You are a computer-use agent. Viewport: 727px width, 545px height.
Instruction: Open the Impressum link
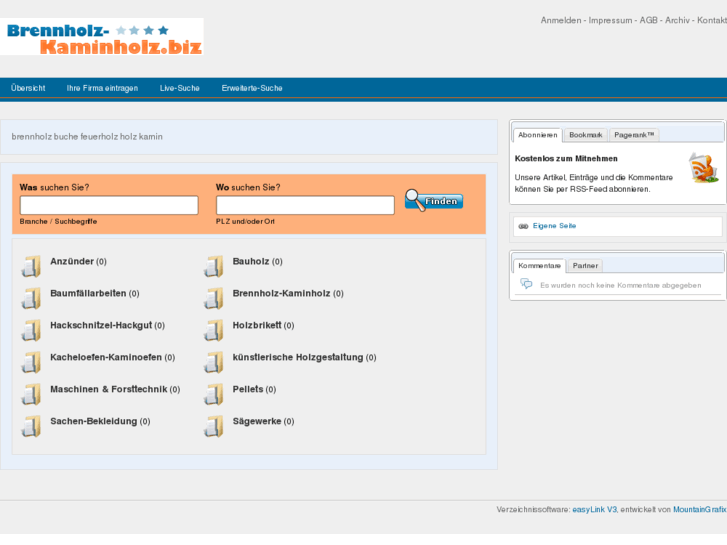(x=610, y=20)
